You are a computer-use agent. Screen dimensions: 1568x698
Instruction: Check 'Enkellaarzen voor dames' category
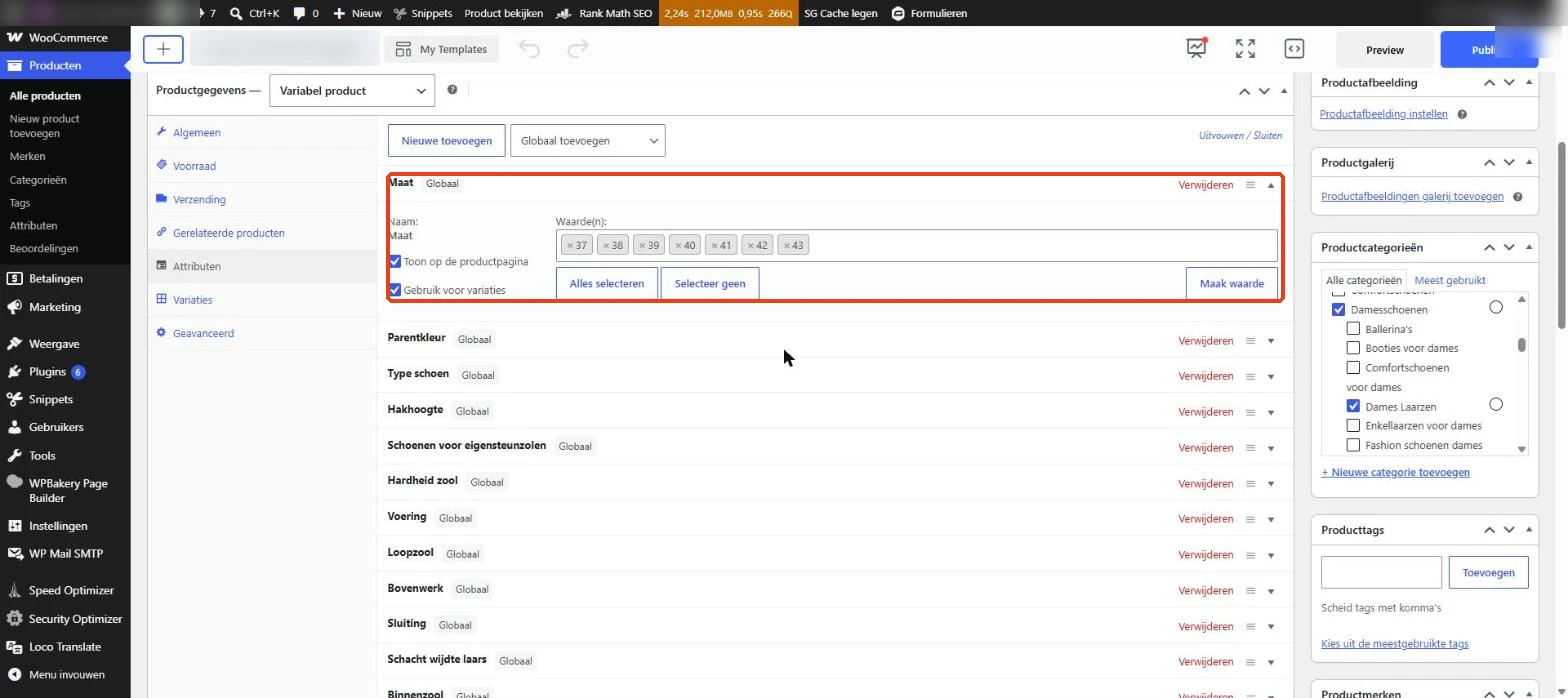(1353, 426)
